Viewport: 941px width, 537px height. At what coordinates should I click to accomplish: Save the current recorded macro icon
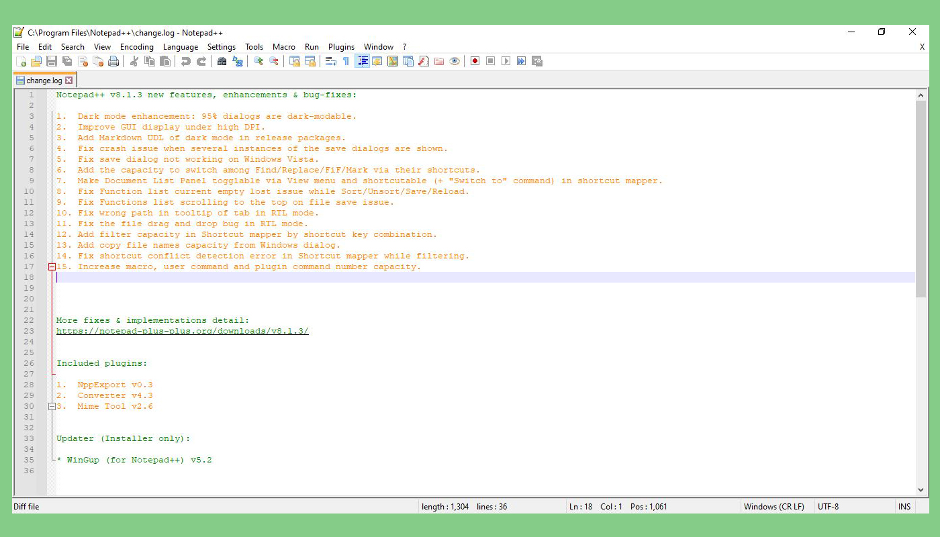coord(537,61)
